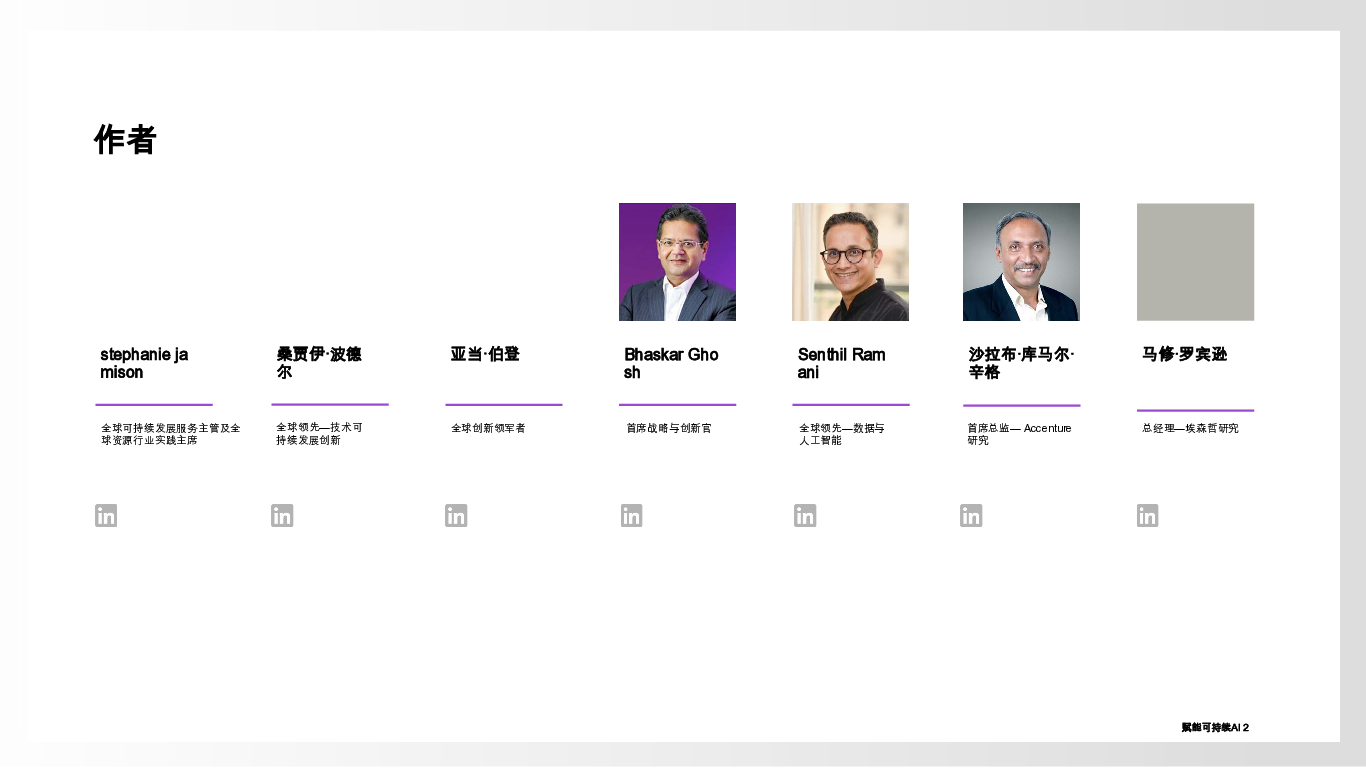Open LinkedIn icon under Senthil Ramani
This screenshot has height=768, width=1366.
805,516
